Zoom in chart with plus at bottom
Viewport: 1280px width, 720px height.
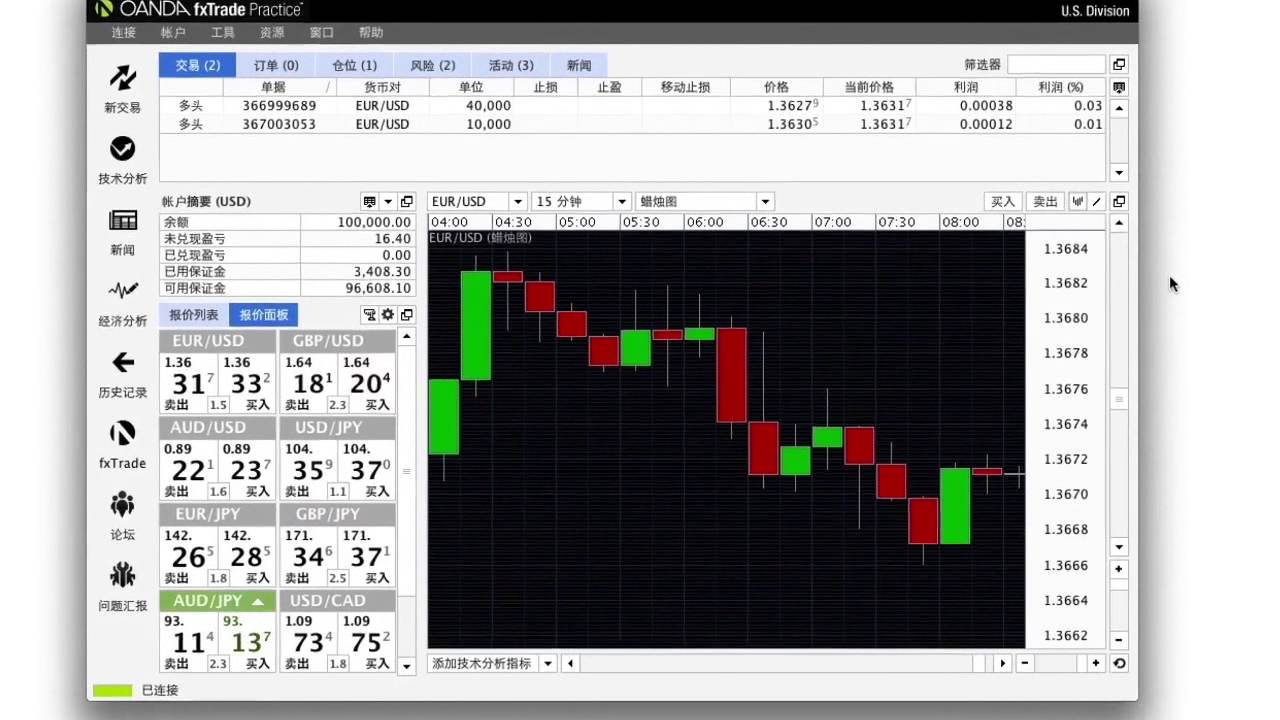[1096, 663]
